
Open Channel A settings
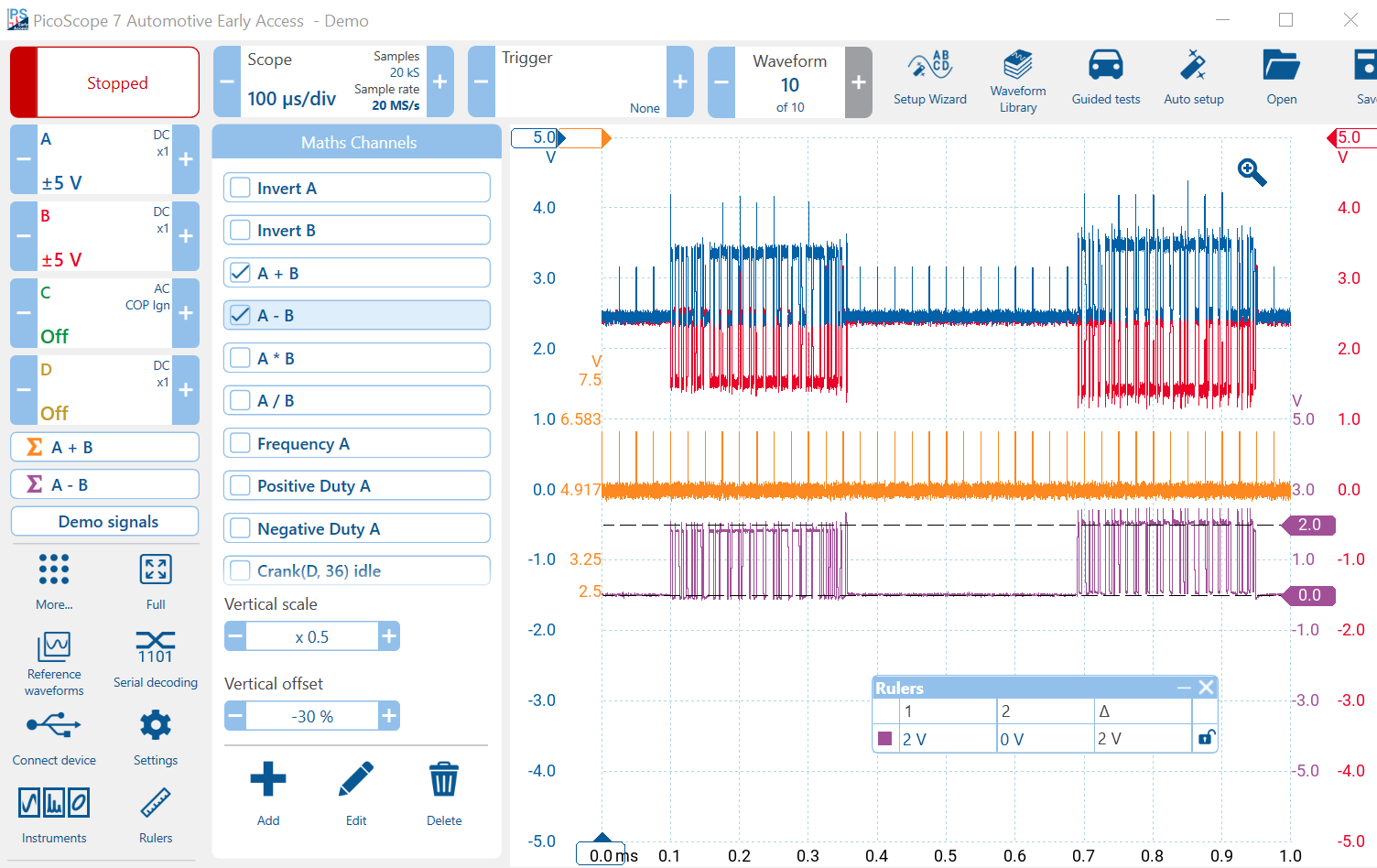104,159
